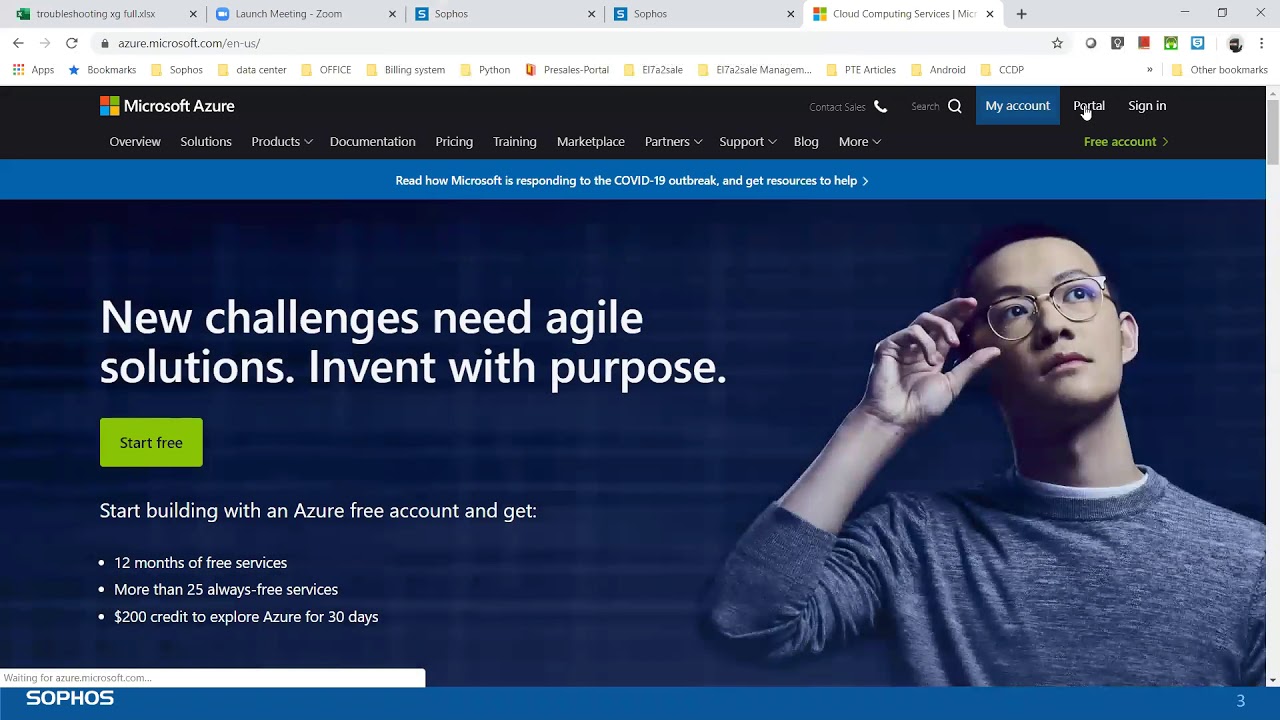This screenshot has height=720, width=1280.
Task: Click the light bulb extension icon
Action: (x=1118, y=43)
